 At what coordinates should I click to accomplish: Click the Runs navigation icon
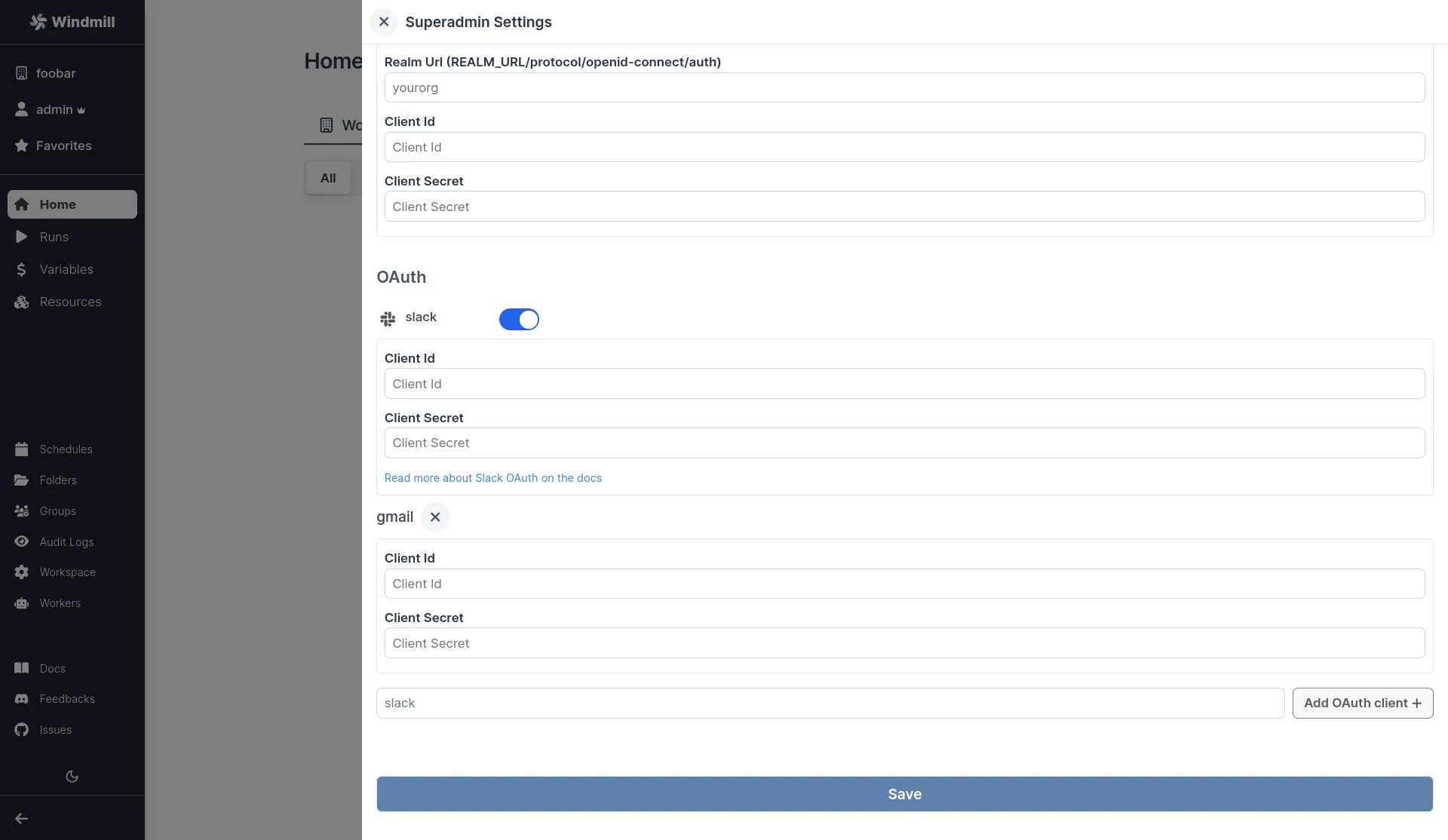point(22,237)
